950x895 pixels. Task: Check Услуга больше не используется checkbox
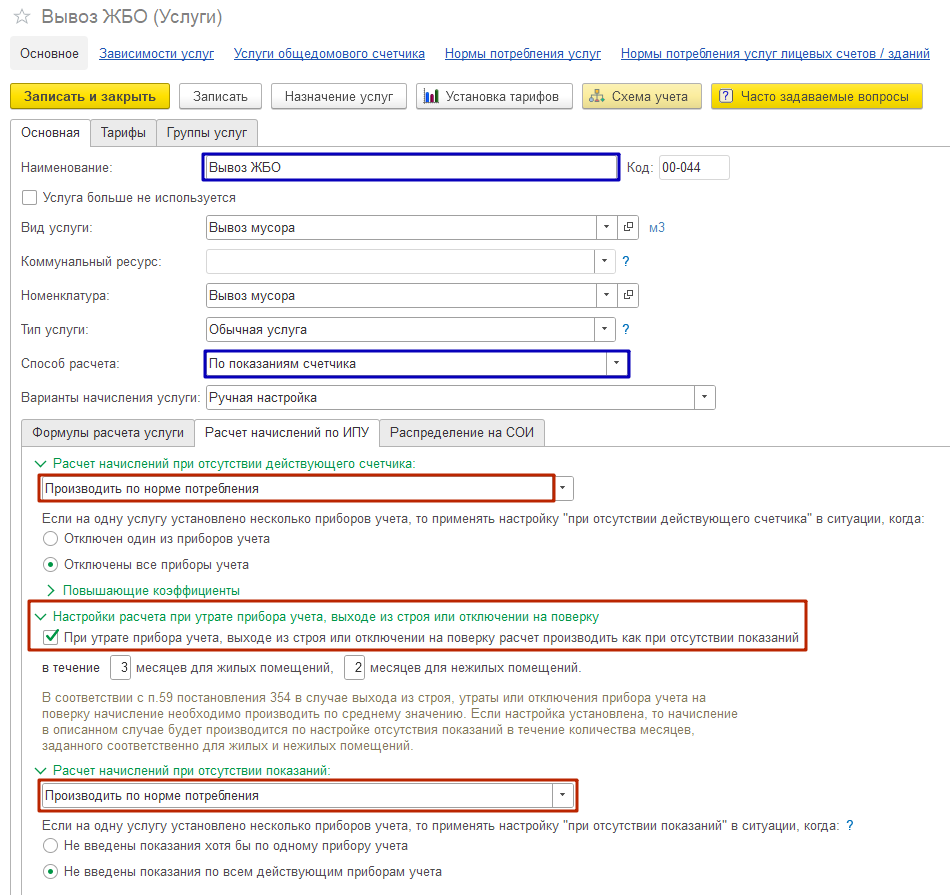click(29, 198)
